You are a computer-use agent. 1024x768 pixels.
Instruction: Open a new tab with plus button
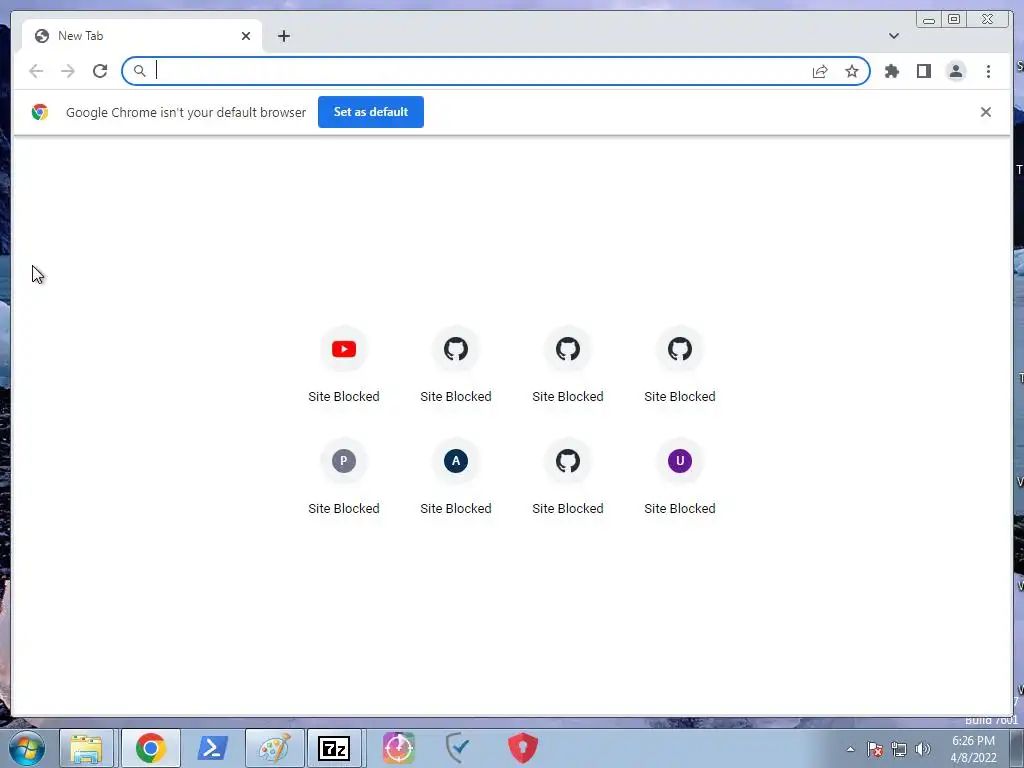coord(283,36)
